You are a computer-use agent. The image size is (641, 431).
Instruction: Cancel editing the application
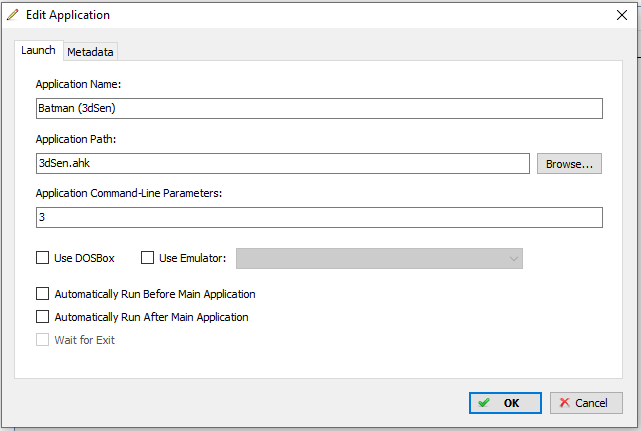point(586,403)
